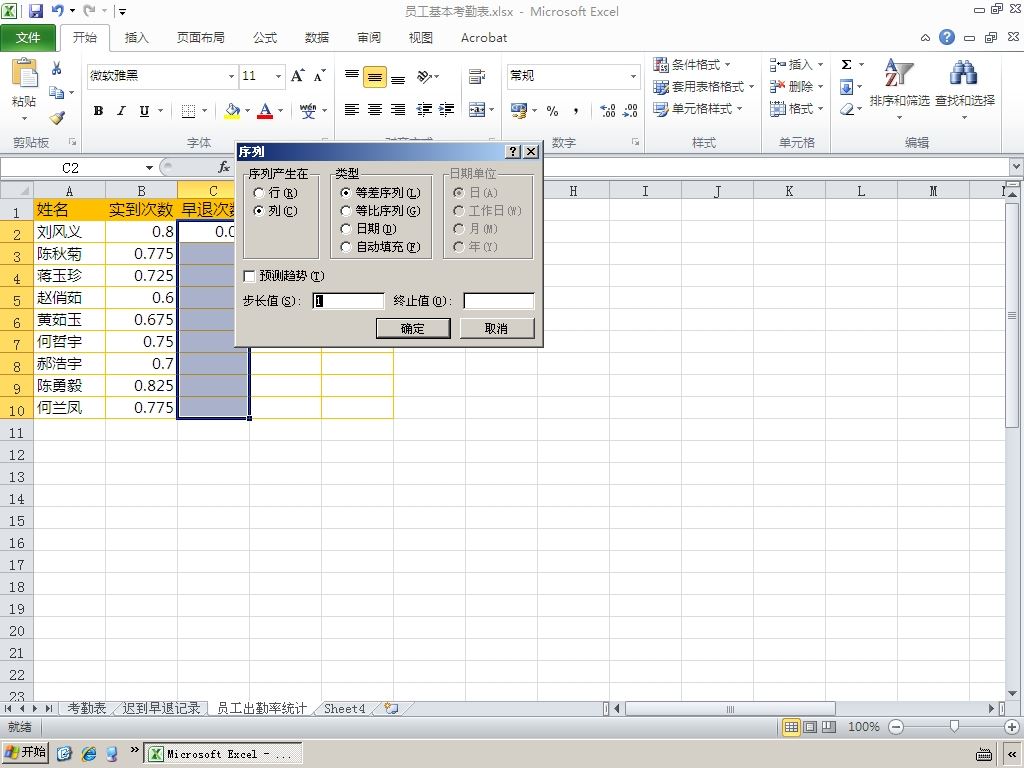
Task: Align text to the left
Action: [352, 110]
